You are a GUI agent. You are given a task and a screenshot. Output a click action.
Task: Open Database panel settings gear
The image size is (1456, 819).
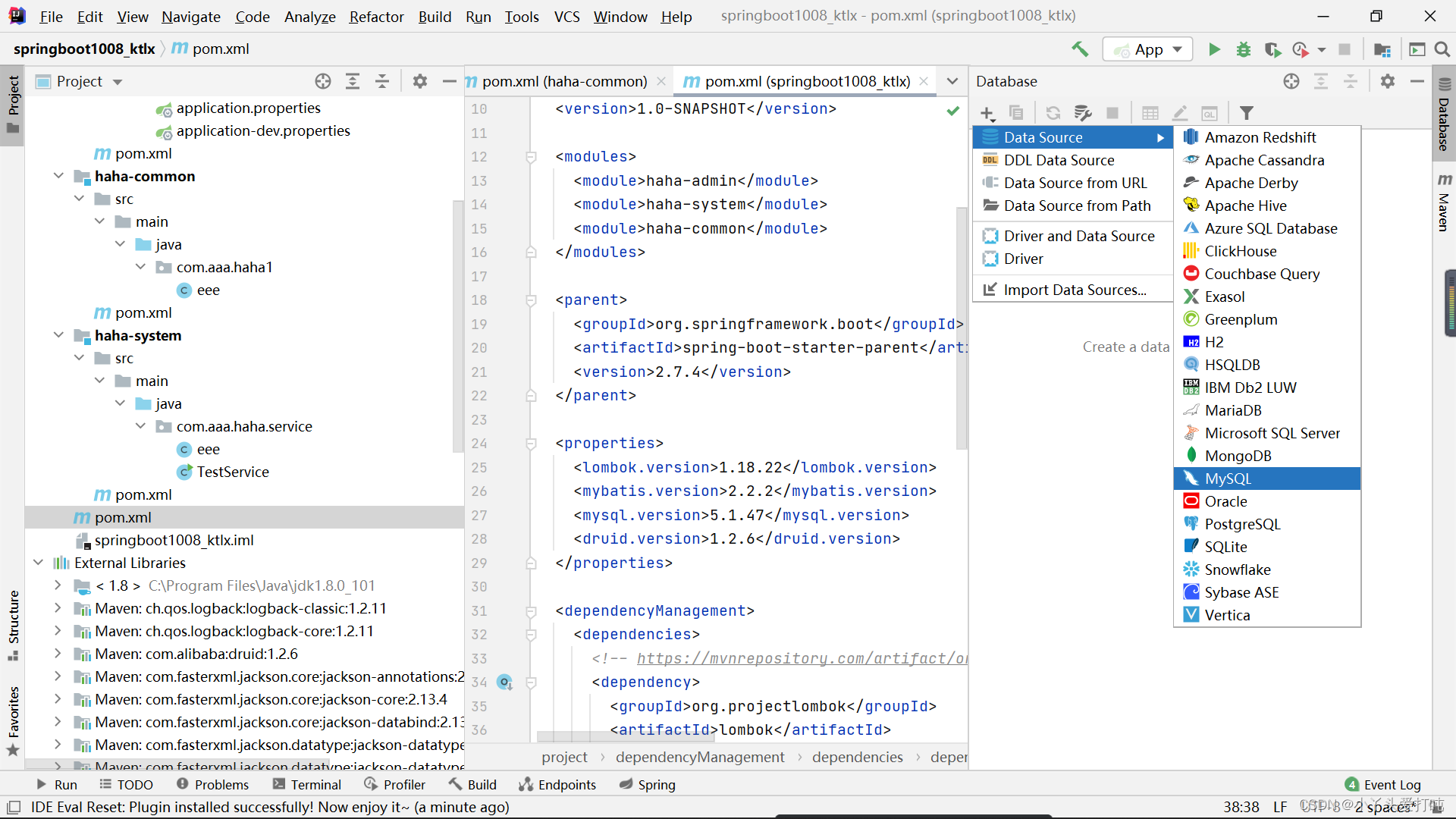[1388, 81]
